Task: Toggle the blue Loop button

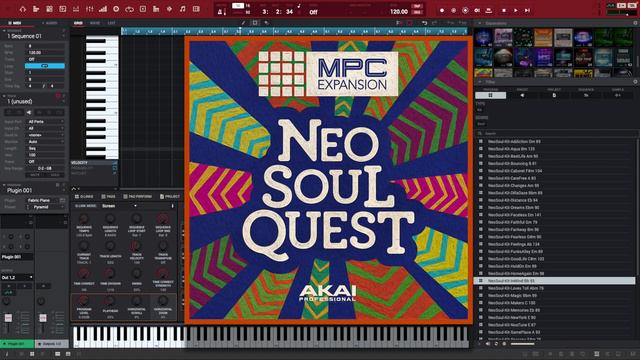Action: point(44,66)
